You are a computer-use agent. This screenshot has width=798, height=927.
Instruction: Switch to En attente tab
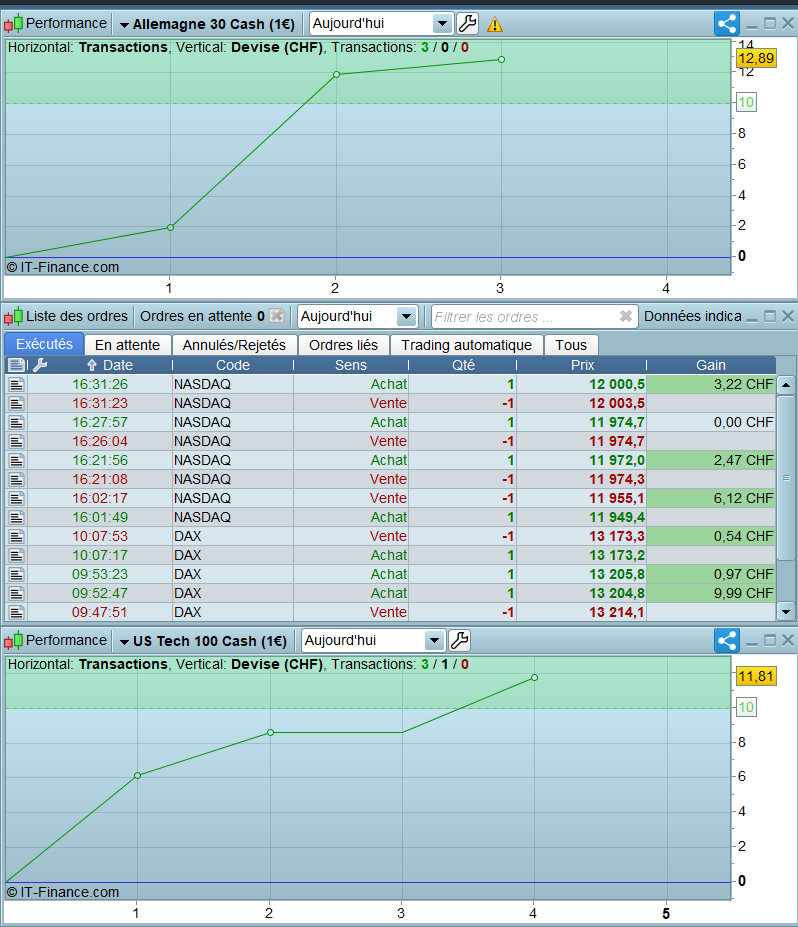point(127,345)
